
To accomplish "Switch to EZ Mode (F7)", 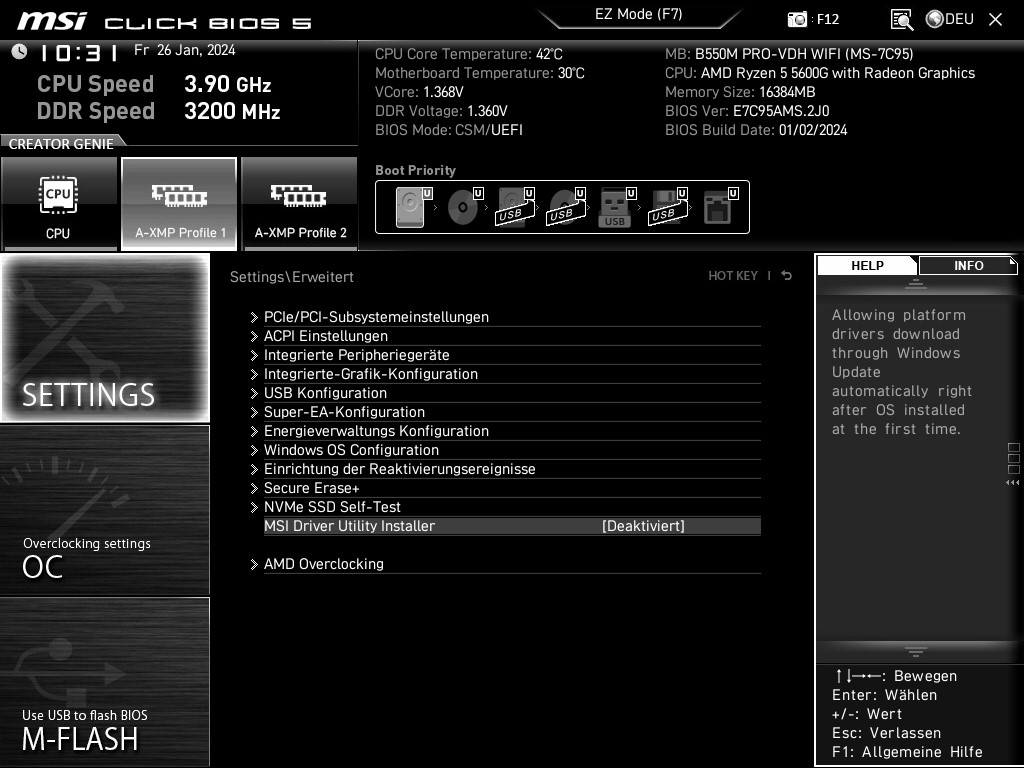I will coord(638,14).
